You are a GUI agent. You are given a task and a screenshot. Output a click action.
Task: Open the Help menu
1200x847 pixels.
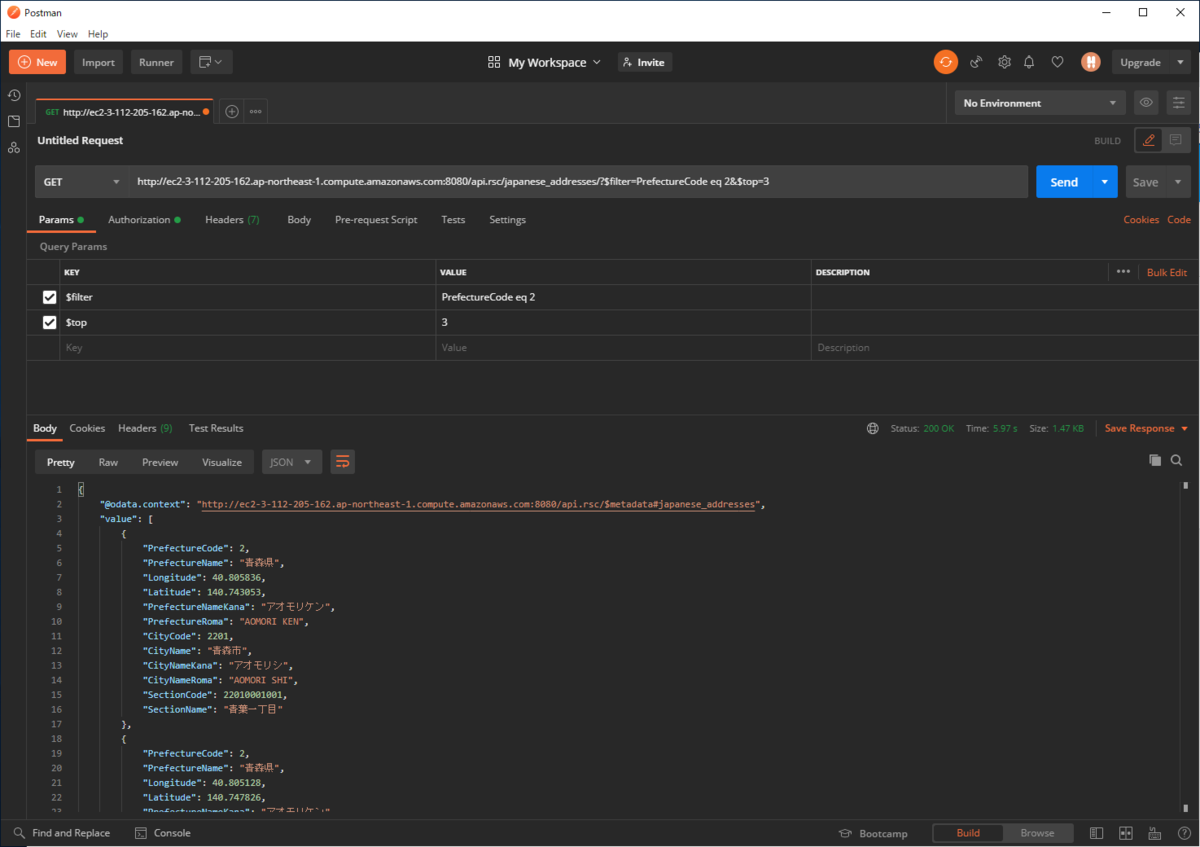tap(98, 34)
